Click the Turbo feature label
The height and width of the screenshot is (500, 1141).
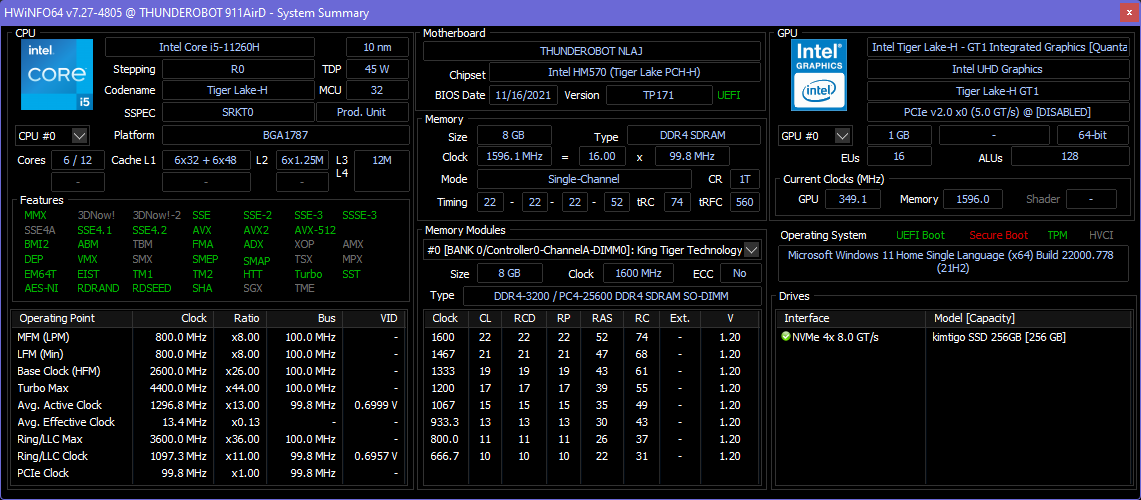click(308, 274)
